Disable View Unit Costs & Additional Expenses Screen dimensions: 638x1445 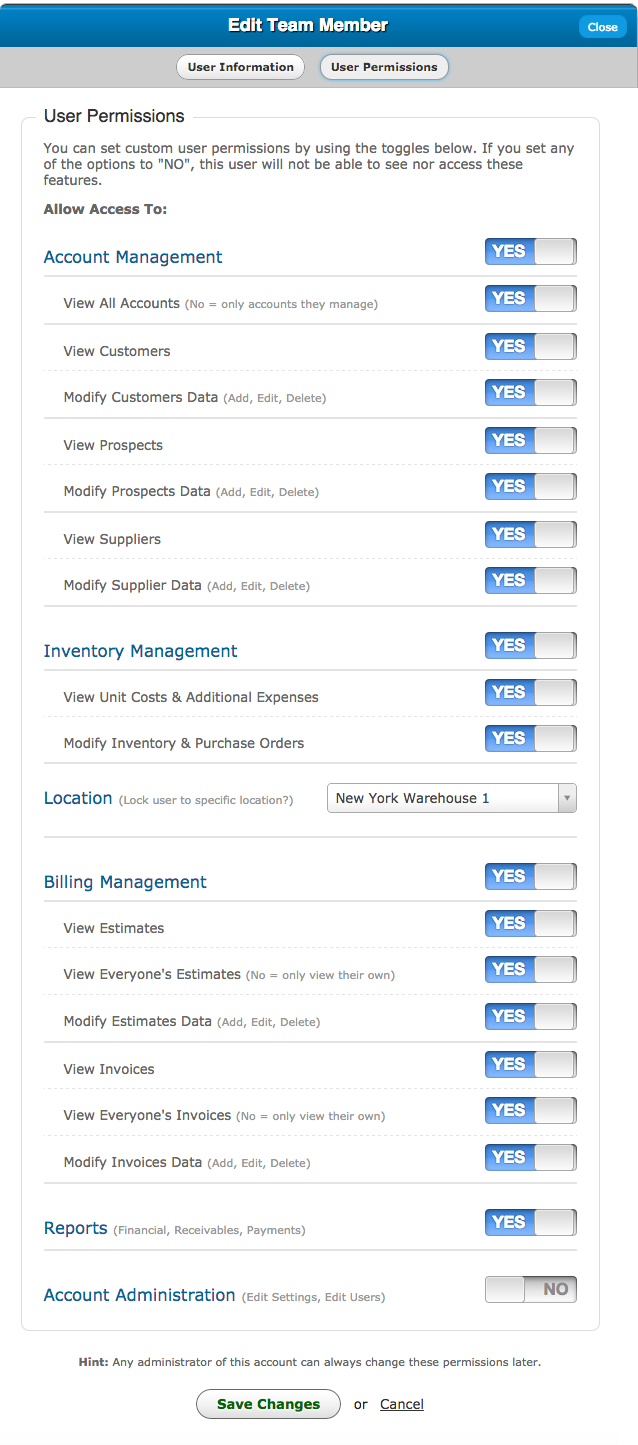click(530, 693)
